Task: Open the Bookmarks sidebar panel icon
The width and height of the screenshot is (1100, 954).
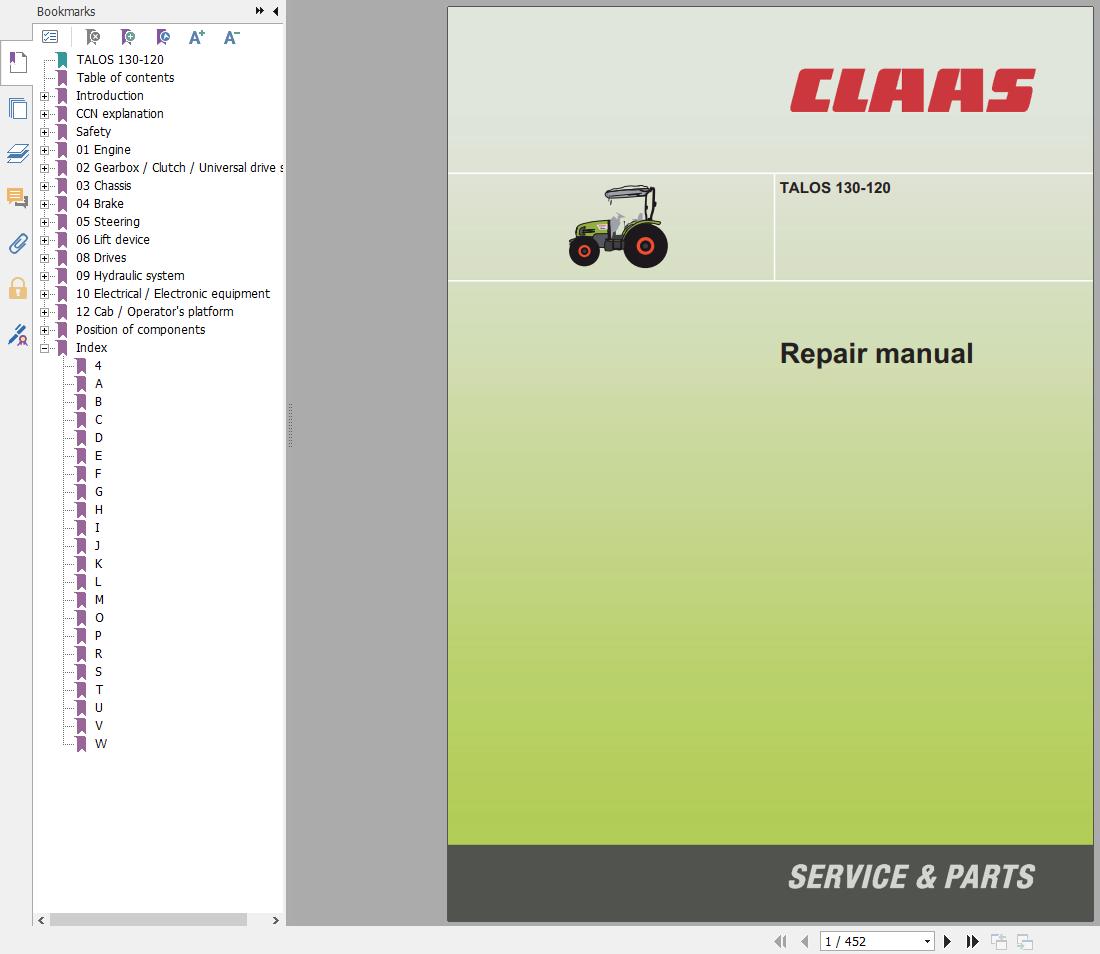Action: click(x=18, y=62)
